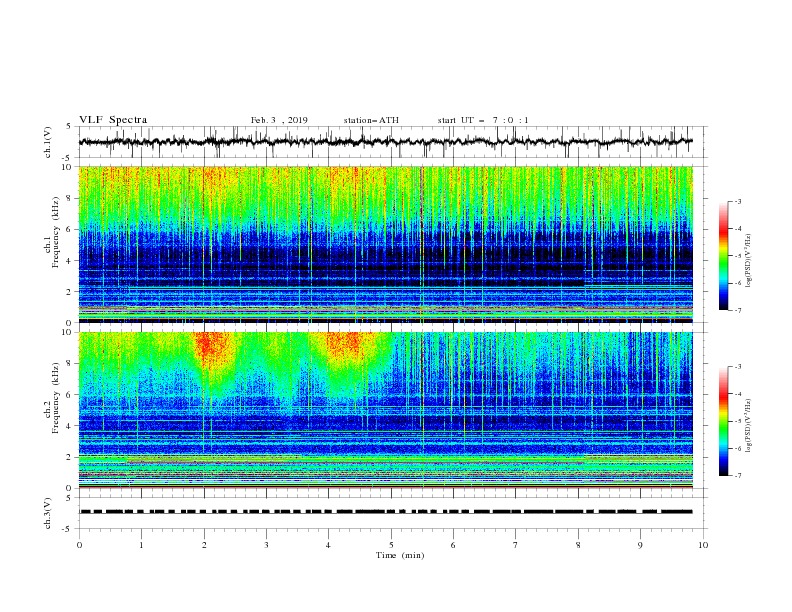
Task: Click the time axis tick label "5"
Action: pyautogui.click(x=391, y=545)
